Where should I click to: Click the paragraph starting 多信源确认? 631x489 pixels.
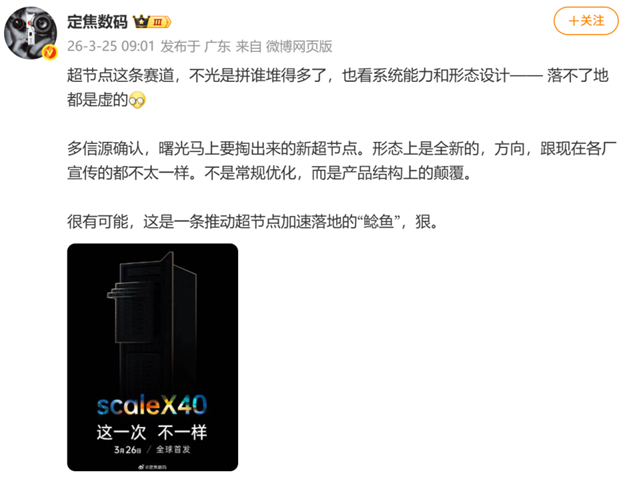342,161
